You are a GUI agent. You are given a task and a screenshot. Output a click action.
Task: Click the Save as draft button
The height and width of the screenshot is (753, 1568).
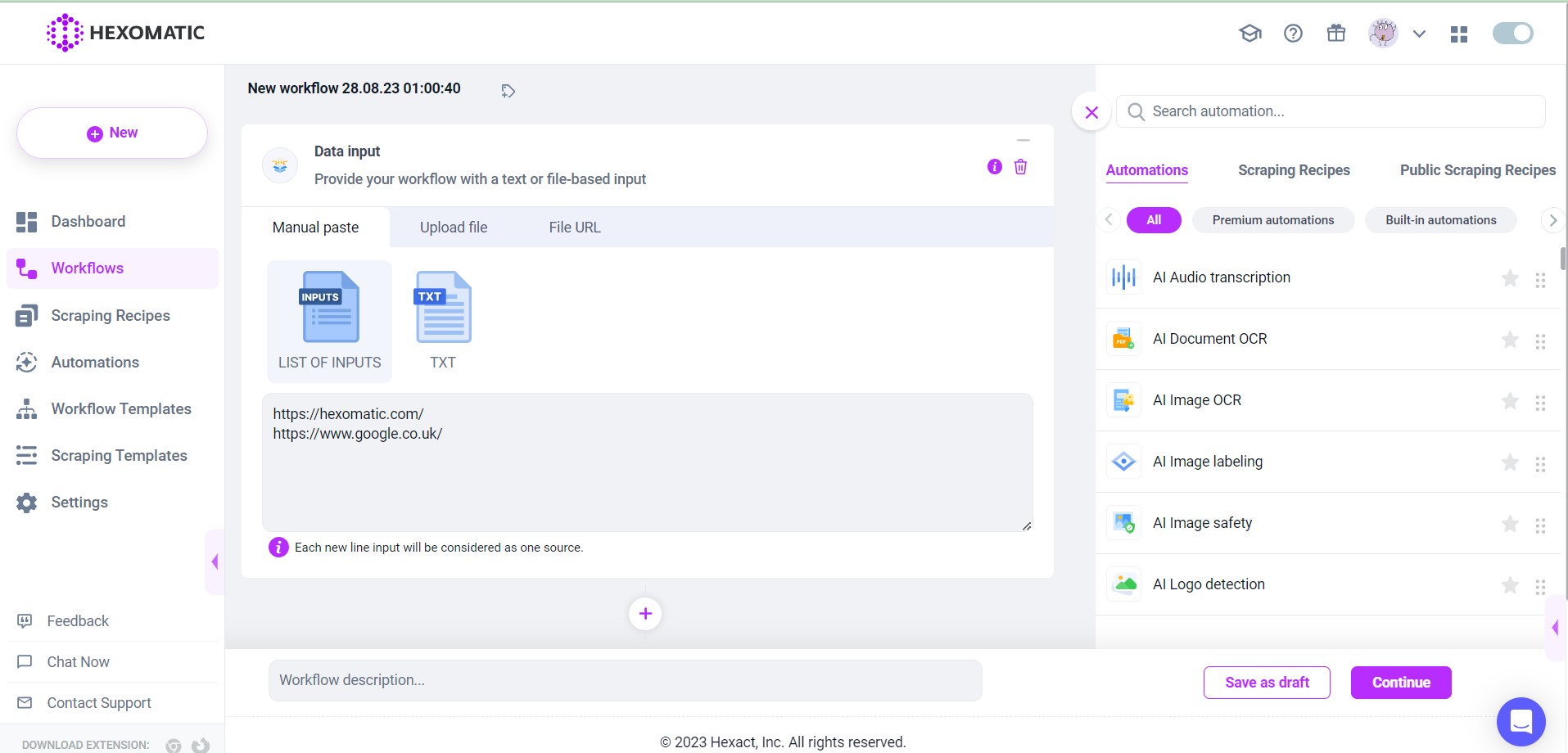click(x=1266, y=683)
